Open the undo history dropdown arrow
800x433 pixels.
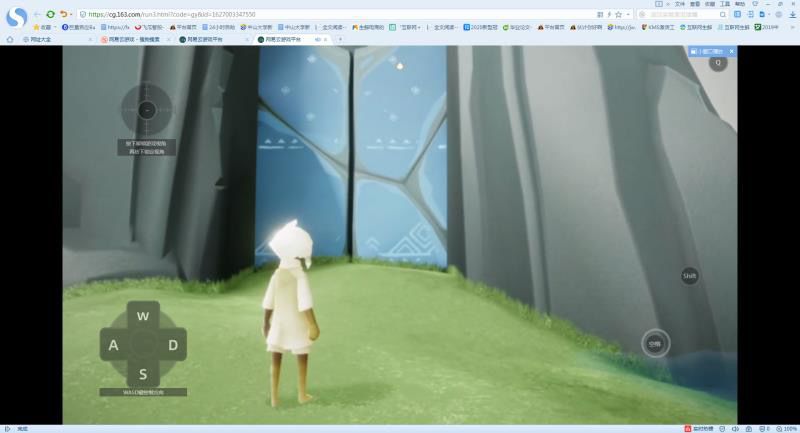point(70,14)
